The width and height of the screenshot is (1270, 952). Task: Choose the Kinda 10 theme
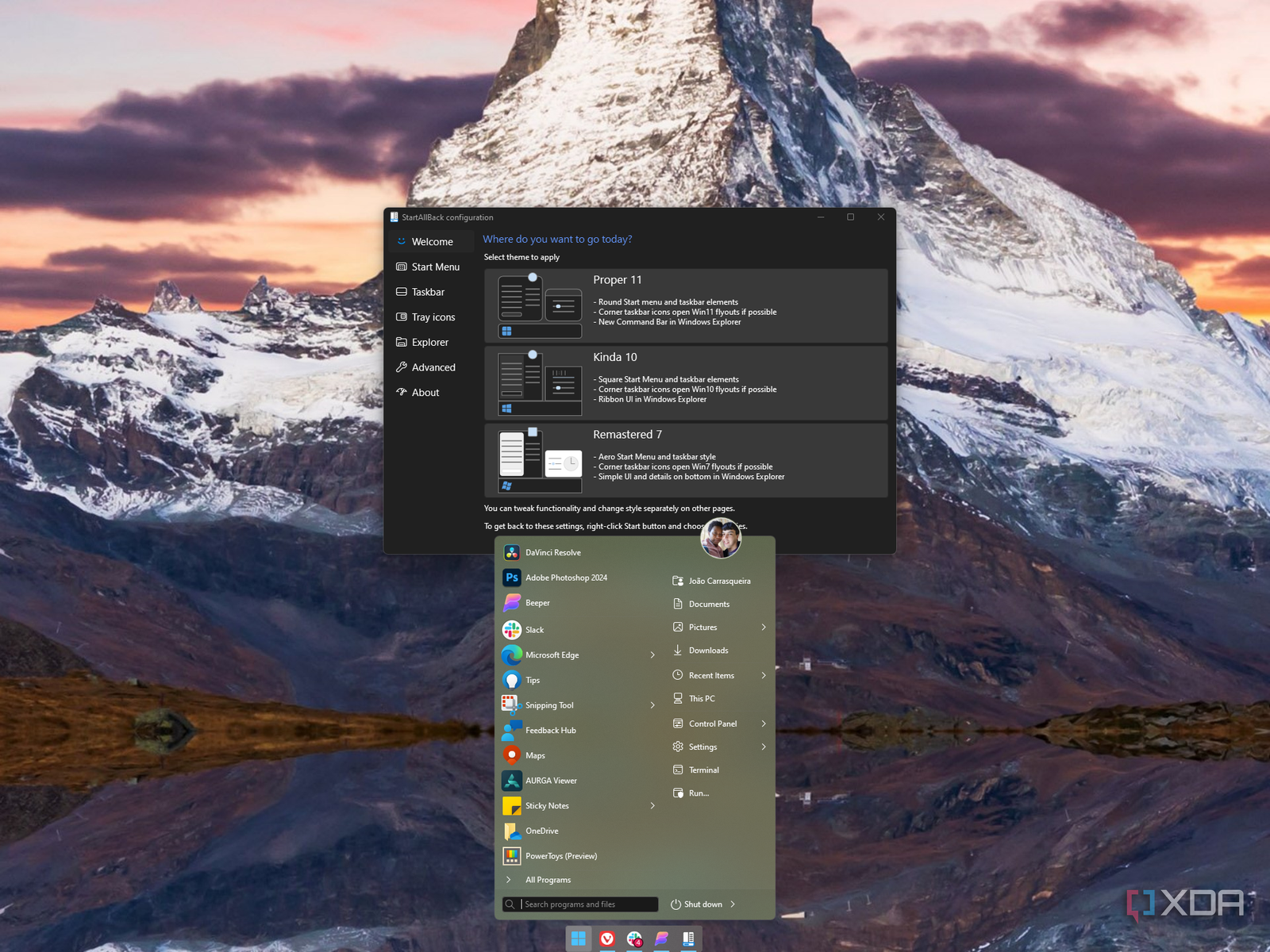click(x=686, y=383)
